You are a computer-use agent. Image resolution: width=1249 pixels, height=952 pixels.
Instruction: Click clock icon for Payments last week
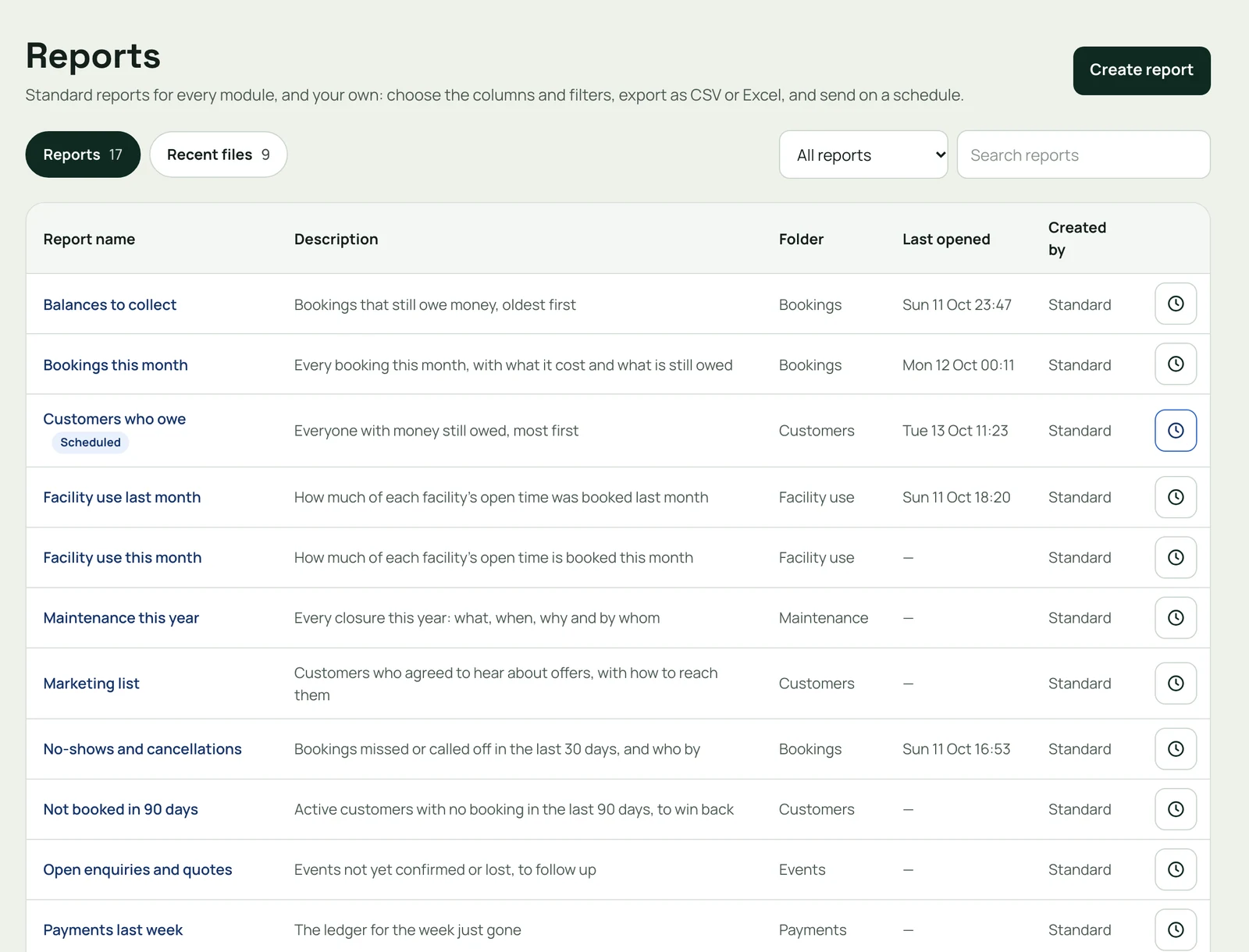(x=1176, y=929)
